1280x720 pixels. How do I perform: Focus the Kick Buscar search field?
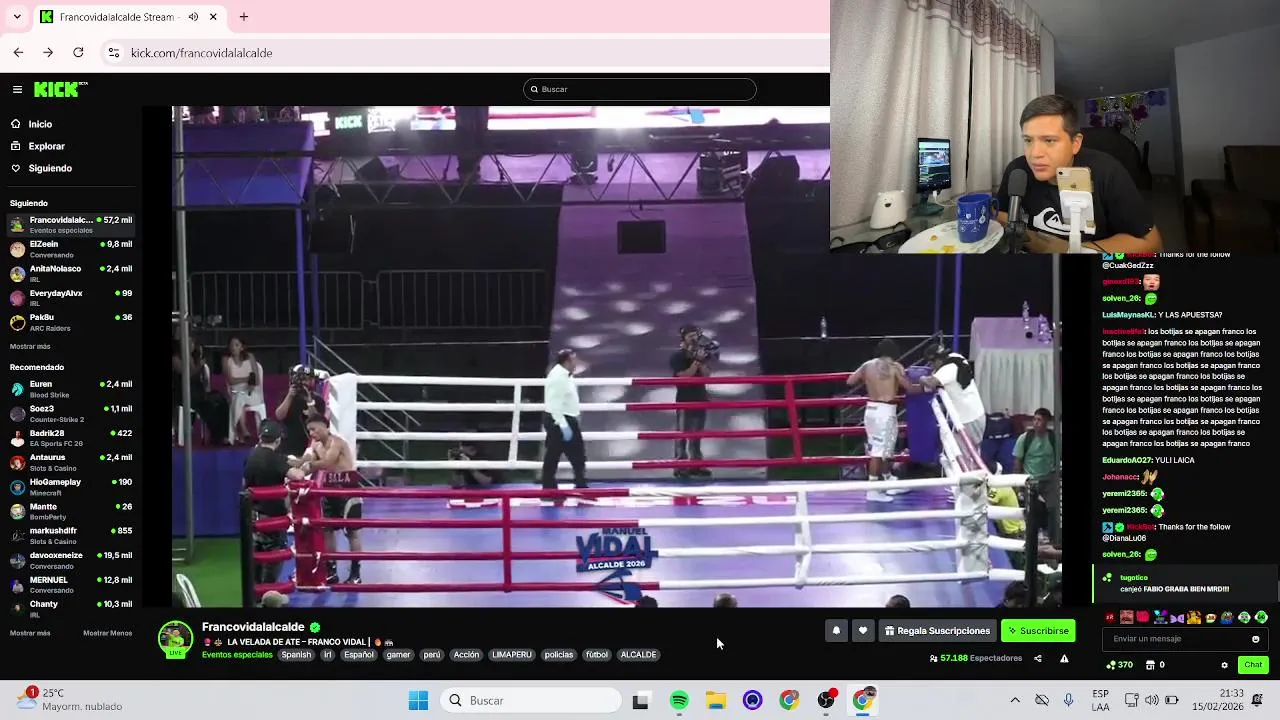(640, 89)
